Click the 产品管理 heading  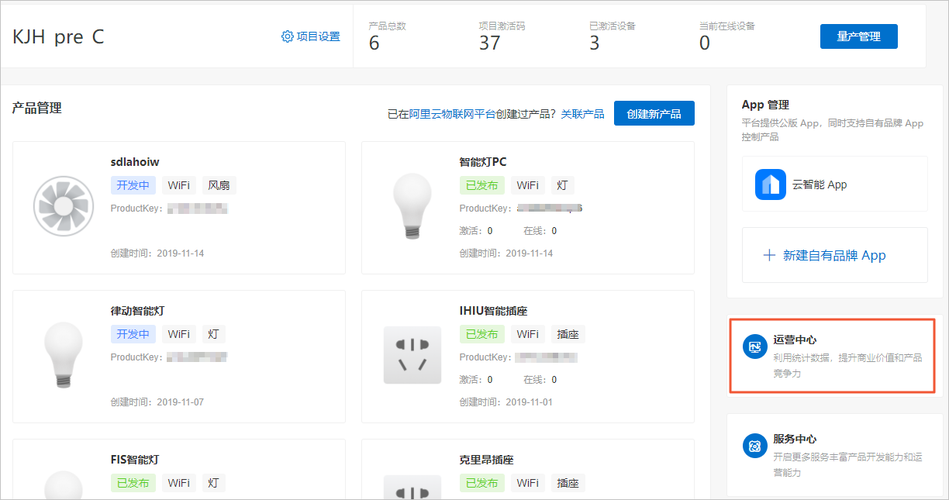click(x=37, y=108)
